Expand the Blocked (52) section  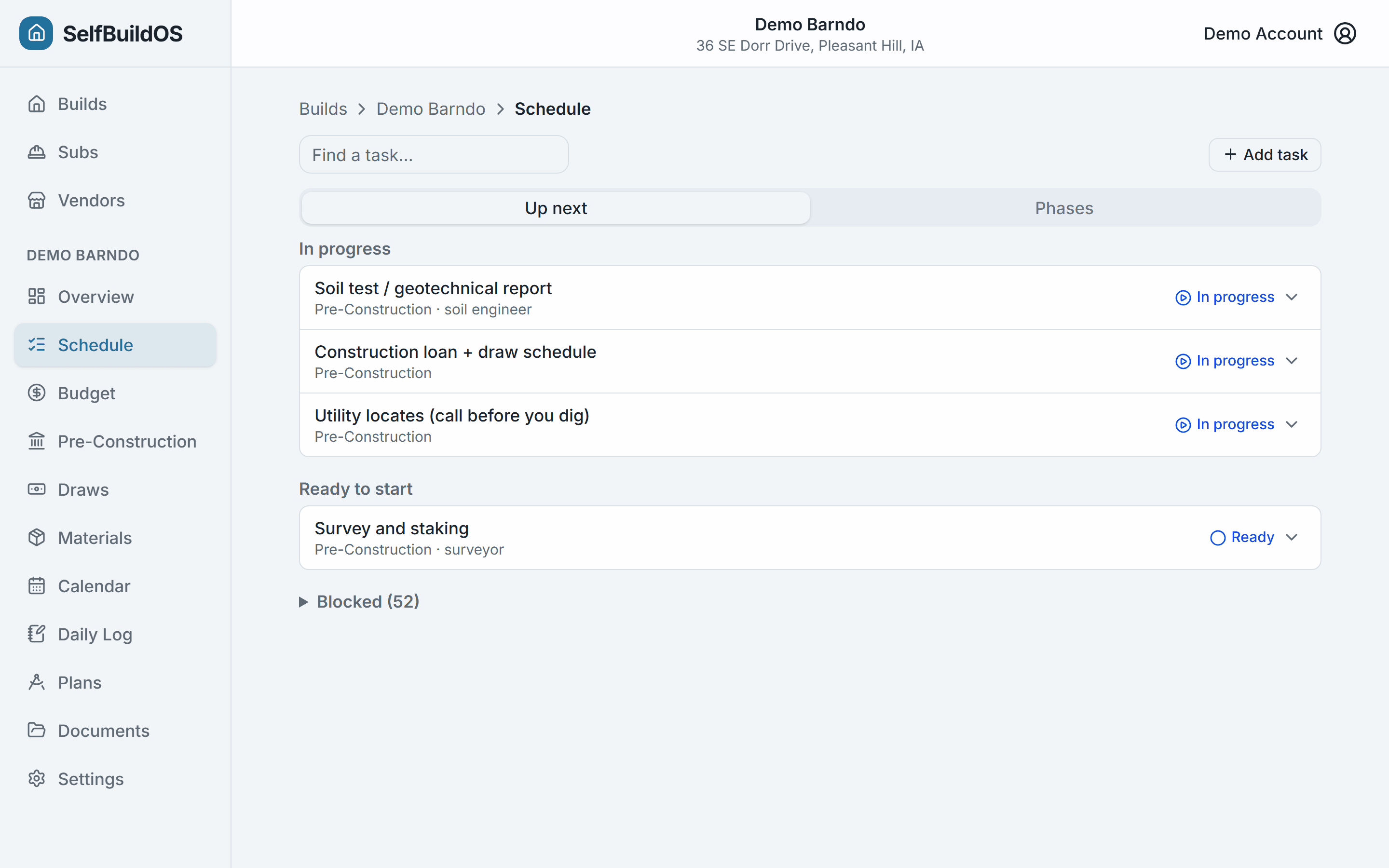pyautogui.click(x=359, y=602)
